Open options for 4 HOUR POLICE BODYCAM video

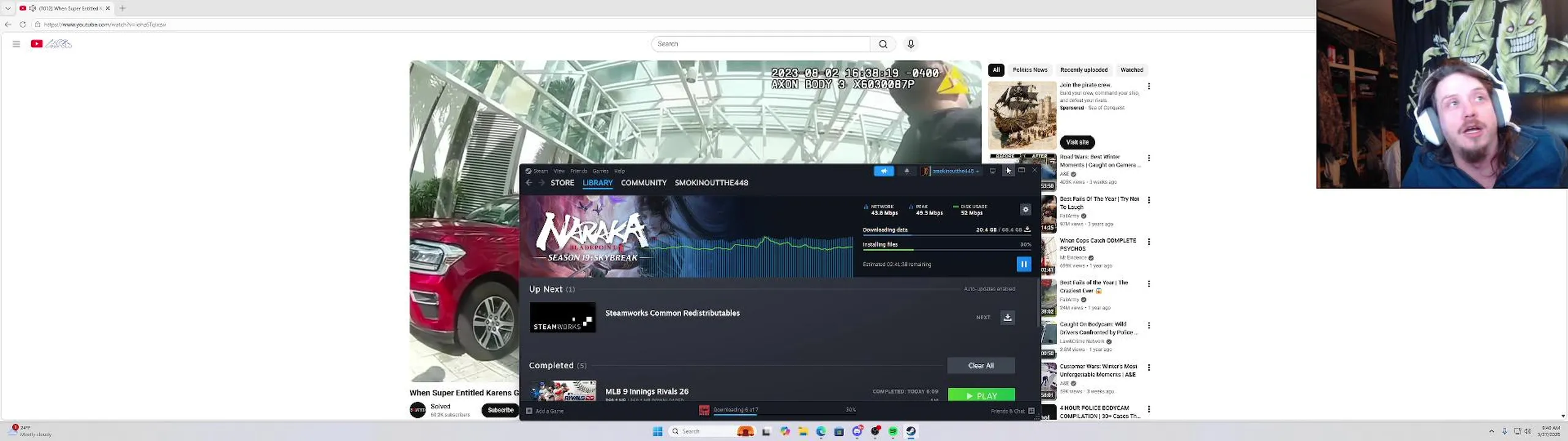pos(1148,409)
